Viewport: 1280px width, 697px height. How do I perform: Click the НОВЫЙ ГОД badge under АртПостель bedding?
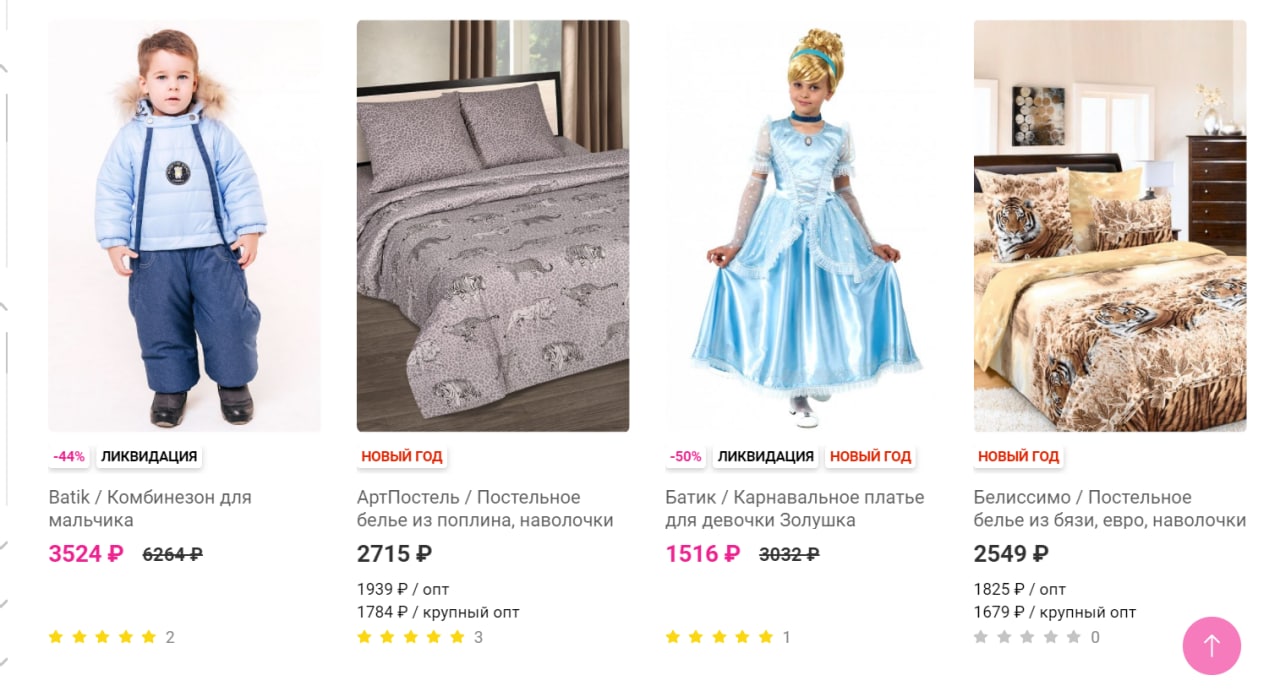pos(402,456)
